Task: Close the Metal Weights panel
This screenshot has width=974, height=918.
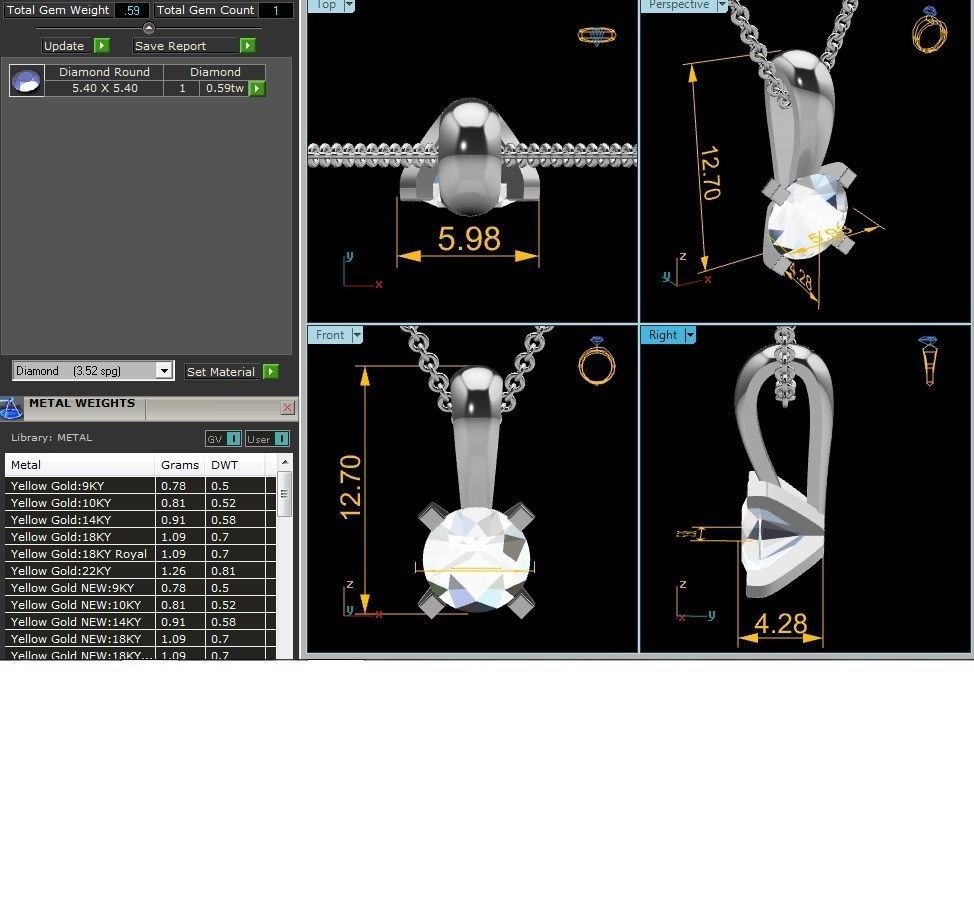Action: coord(287,407)
